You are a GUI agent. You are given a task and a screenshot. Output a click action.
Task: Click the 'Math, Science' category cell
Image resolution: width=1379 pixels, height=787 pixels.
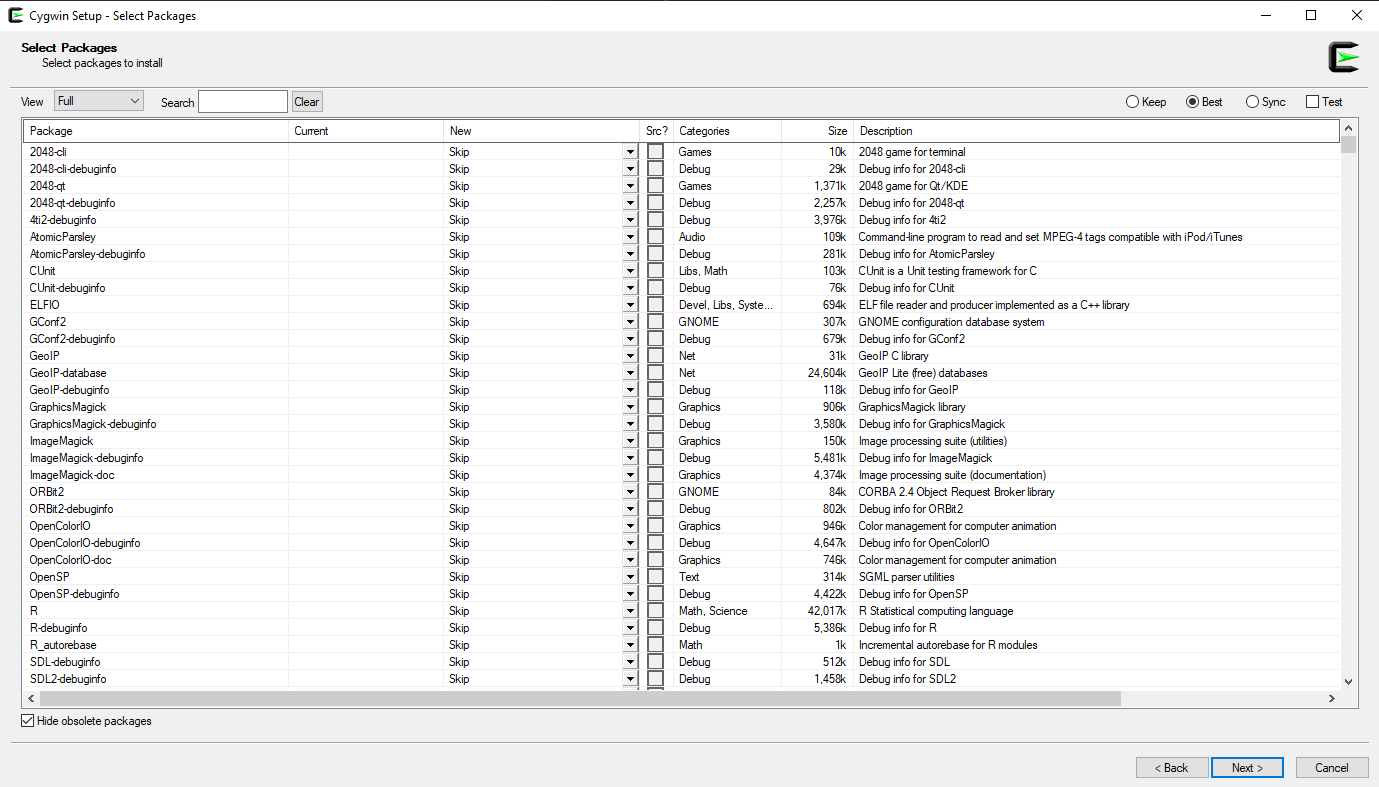pyautogui.click(x=713, y=611)
